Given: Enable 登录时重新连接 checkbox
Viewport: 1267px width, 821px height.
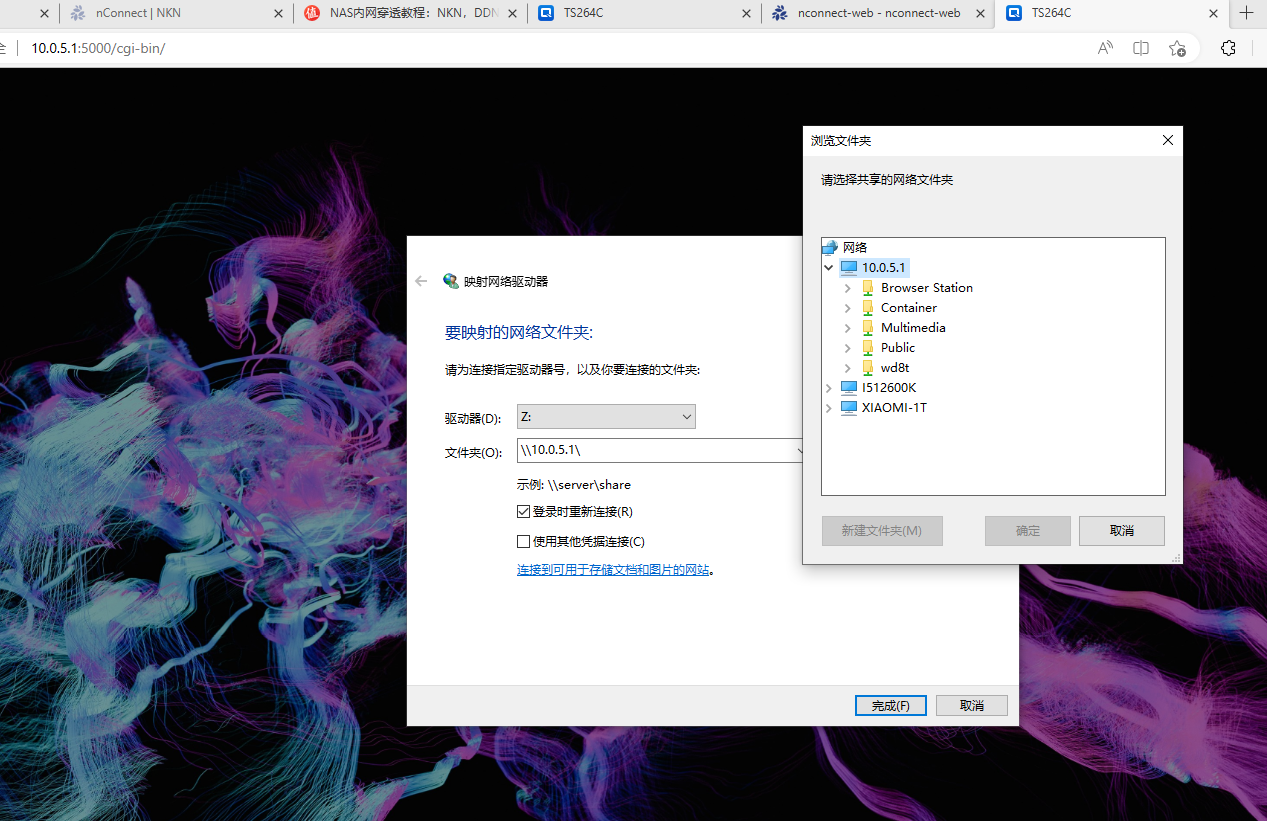Looking at the screenshot, I should [524, 511].
